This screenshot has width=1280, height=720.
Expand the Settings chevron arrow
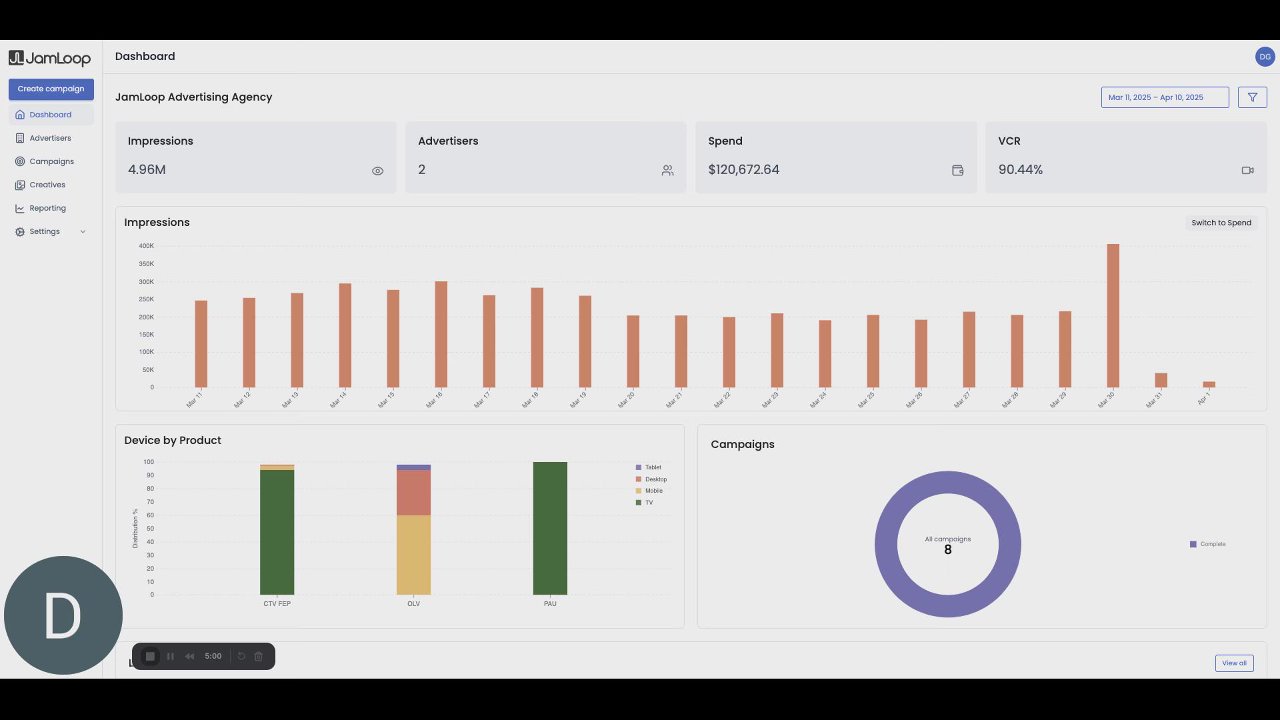pyautogui.click(x=83, y=232)
